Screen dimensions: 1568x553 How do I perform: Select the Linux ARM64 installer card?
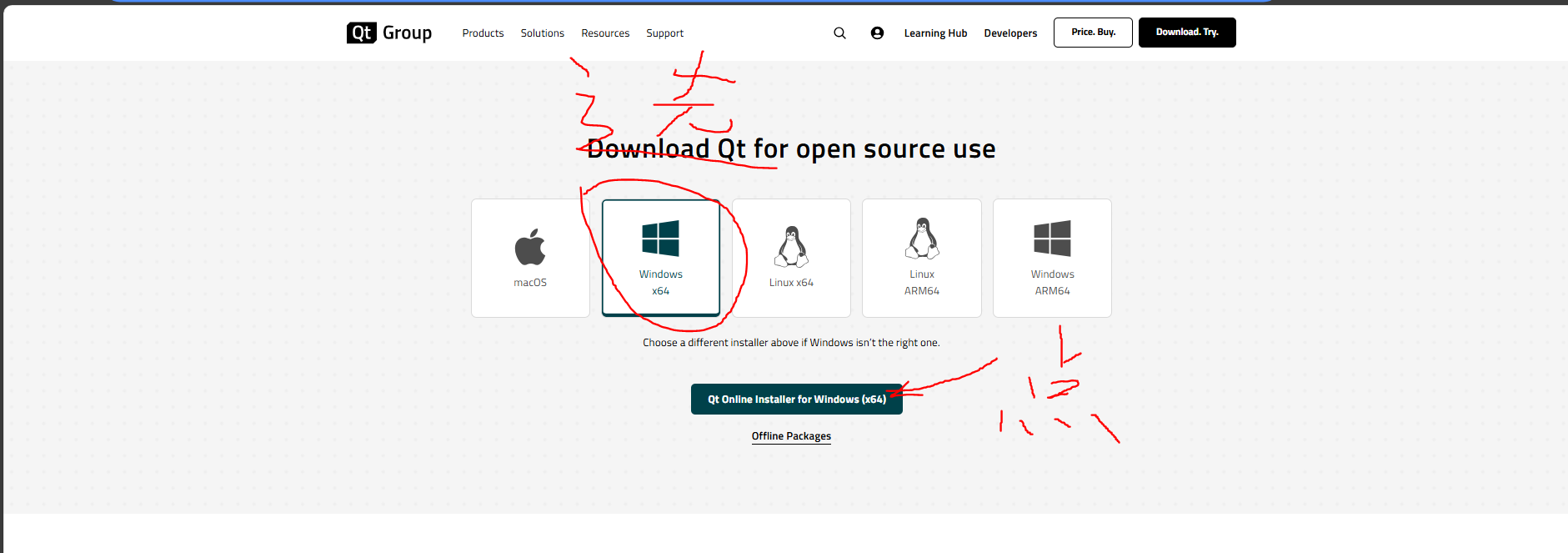tap(922, 258)
